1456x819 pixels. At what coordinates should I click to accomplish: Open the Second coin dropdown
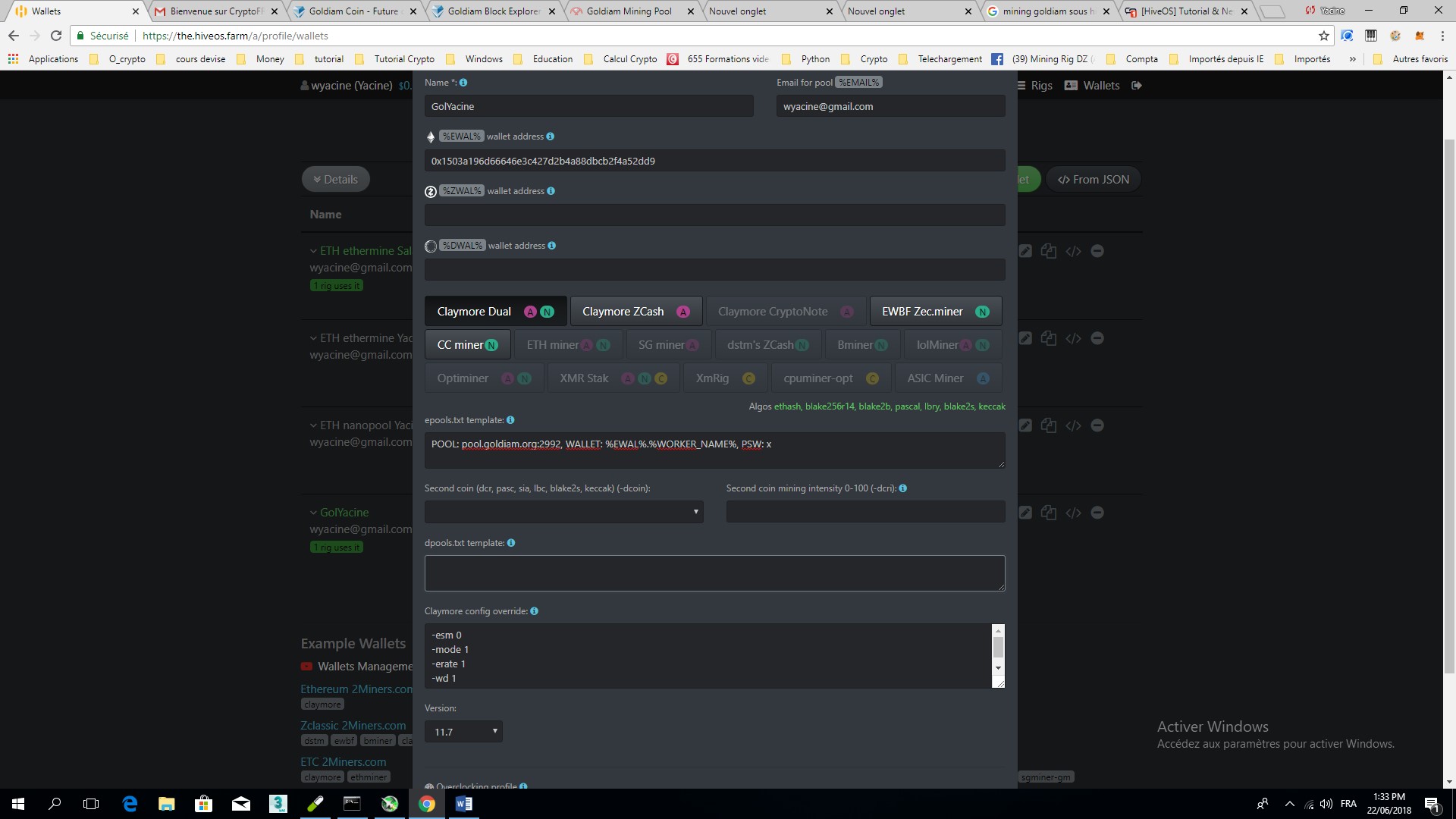pos(564,512)
